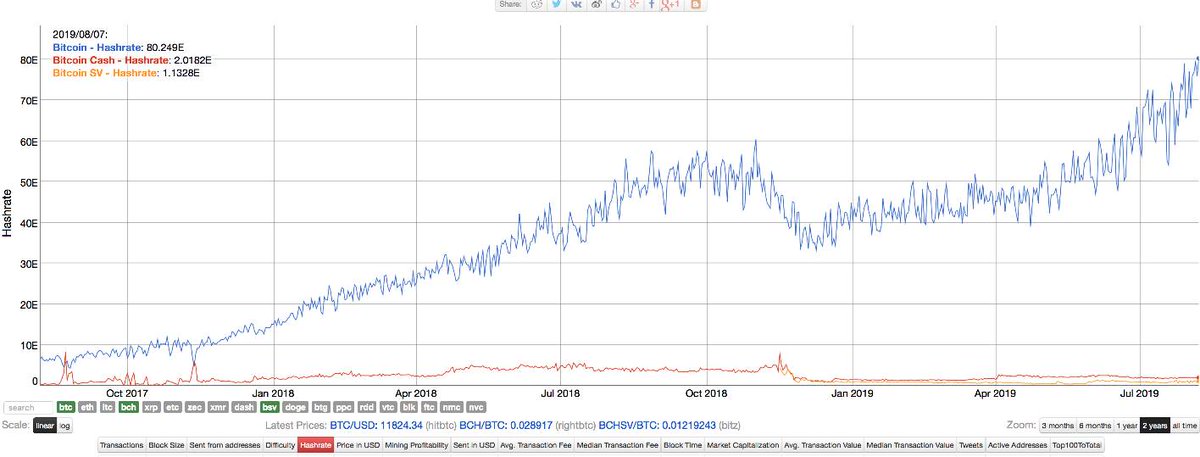Image resolution: width=1200 pixels, height=457 pixels.
Task: Open Market Capitalization tab
Action: 743,445
